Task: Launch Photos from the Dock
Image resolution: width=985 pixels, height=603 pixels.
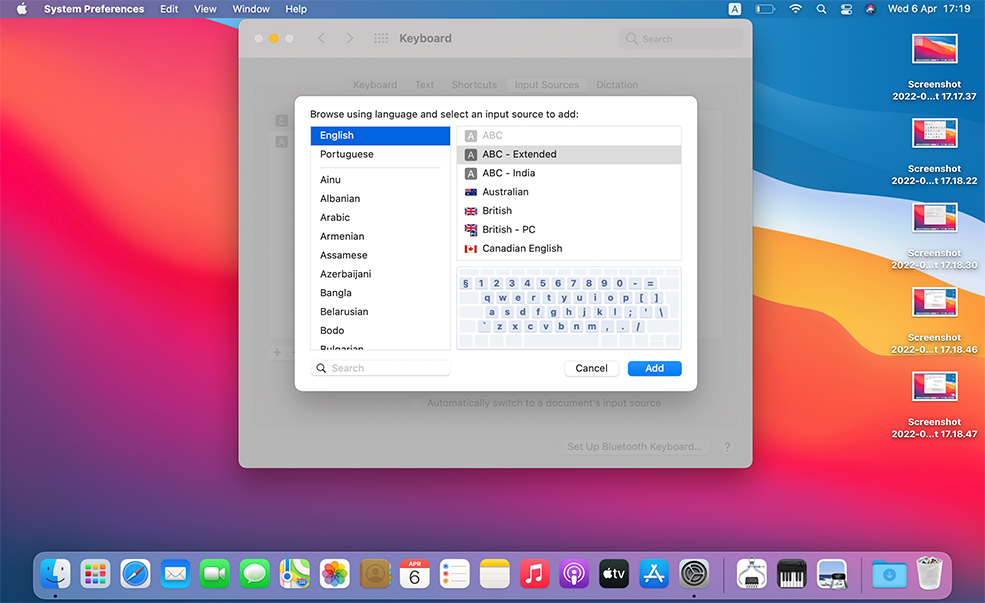Action: tap(335, 573)
